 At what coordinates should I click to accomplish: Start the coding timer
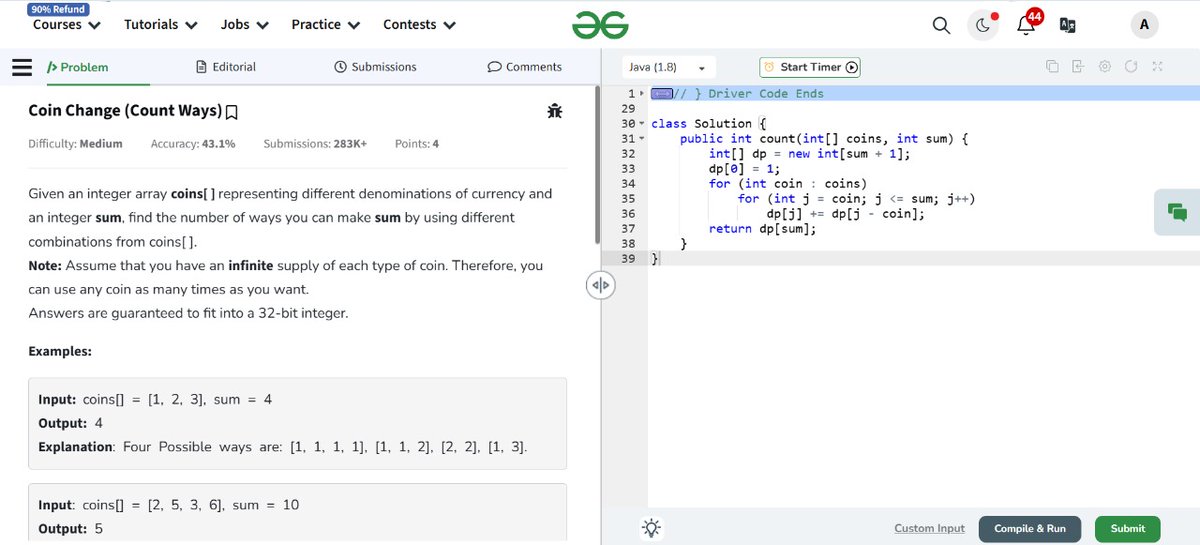click(x=810, y=67)
